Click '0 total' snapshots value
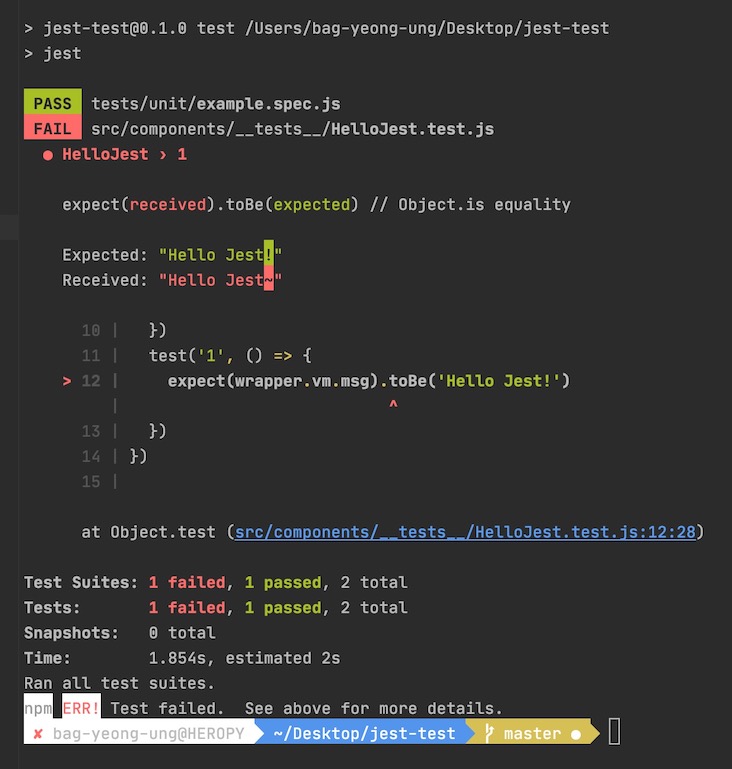This screenshot has width=732, height=769. (x=182, y=633)
